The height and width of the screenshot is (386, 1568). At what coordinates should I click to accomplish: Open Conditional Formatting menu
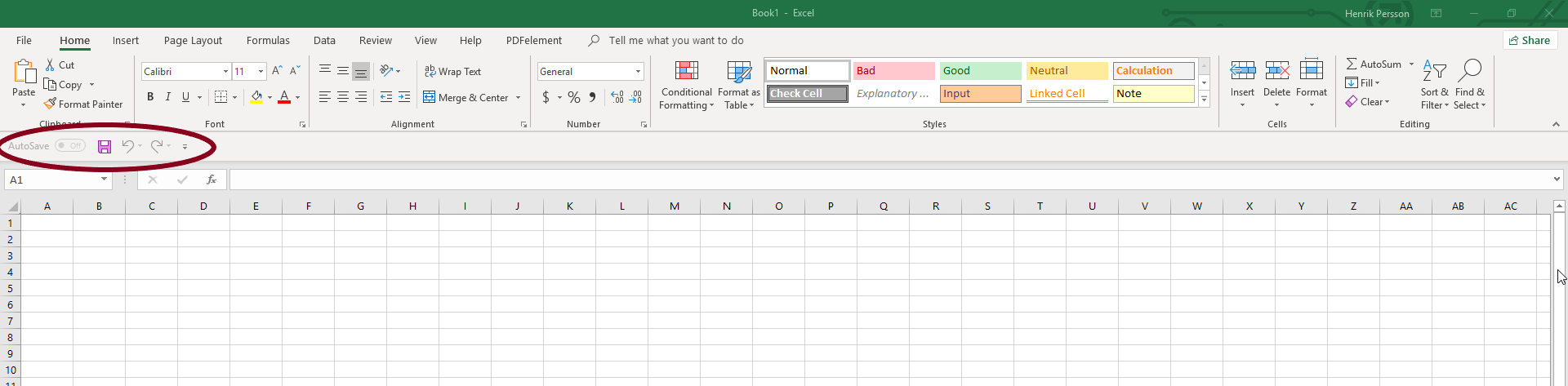[686, 85]
